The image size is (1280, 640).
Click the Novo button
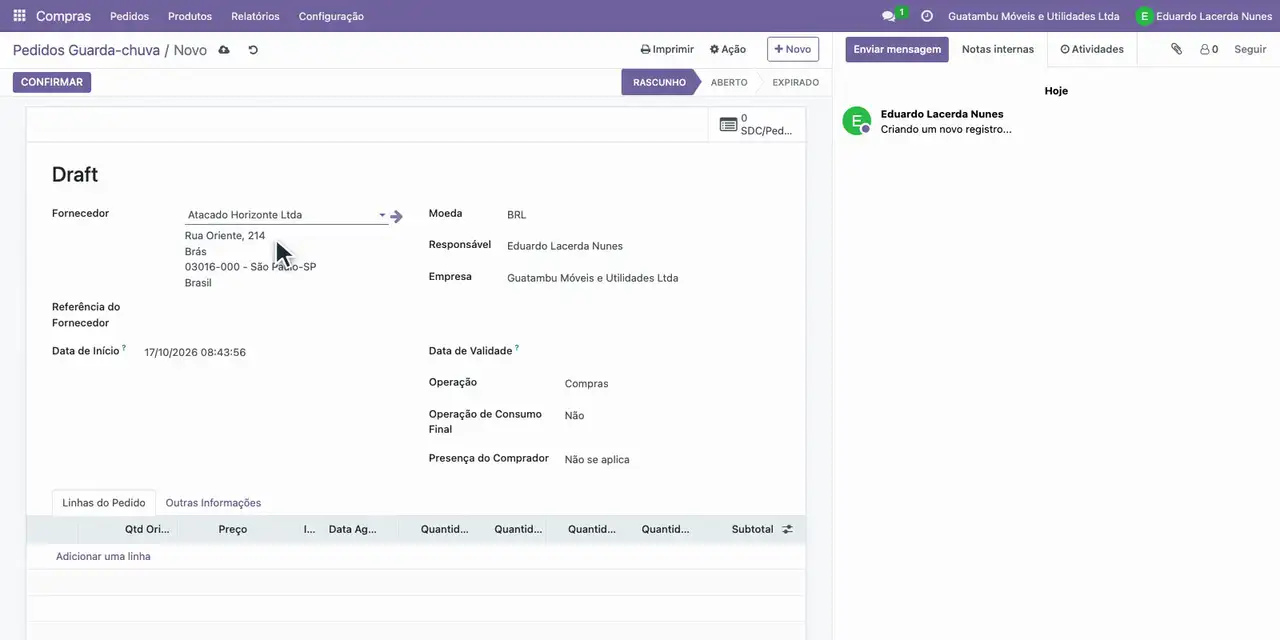(793, 49)
